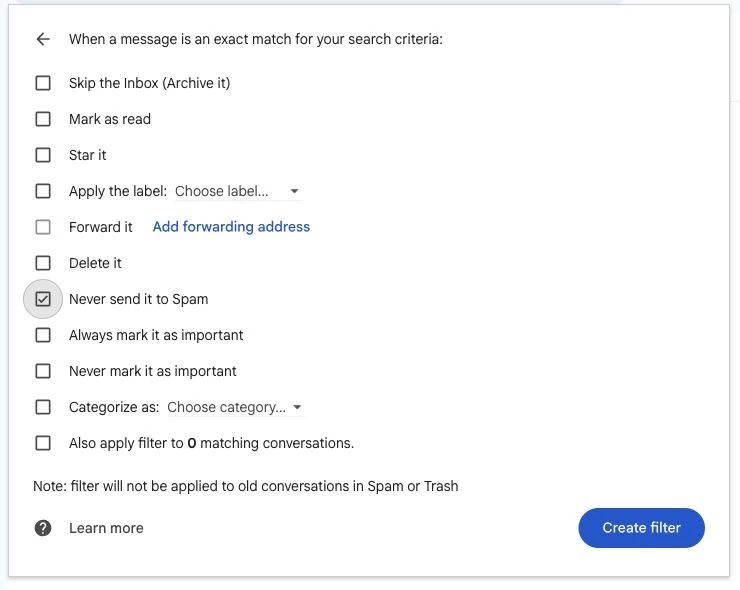
Task: Click the 'Never mark it as important' label
Action: pyautogui.click(x=152, y=371)
